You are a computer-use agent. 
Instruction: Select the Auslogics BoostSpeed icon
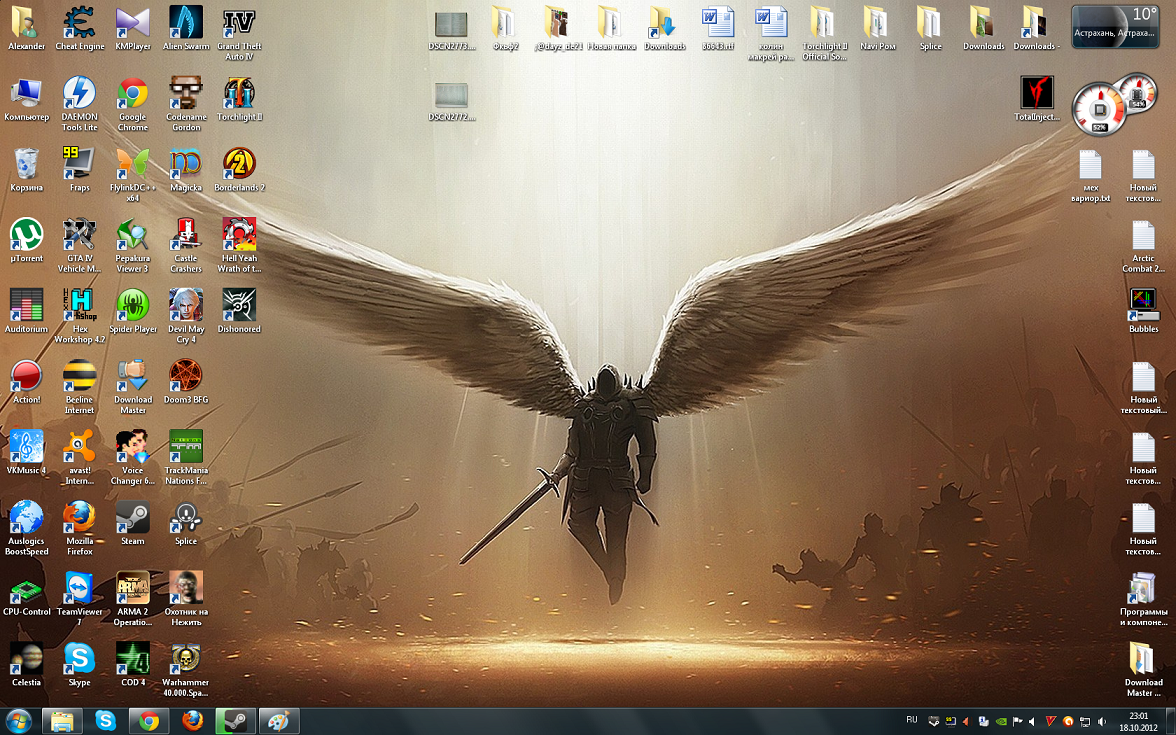(x=26, y=526)
